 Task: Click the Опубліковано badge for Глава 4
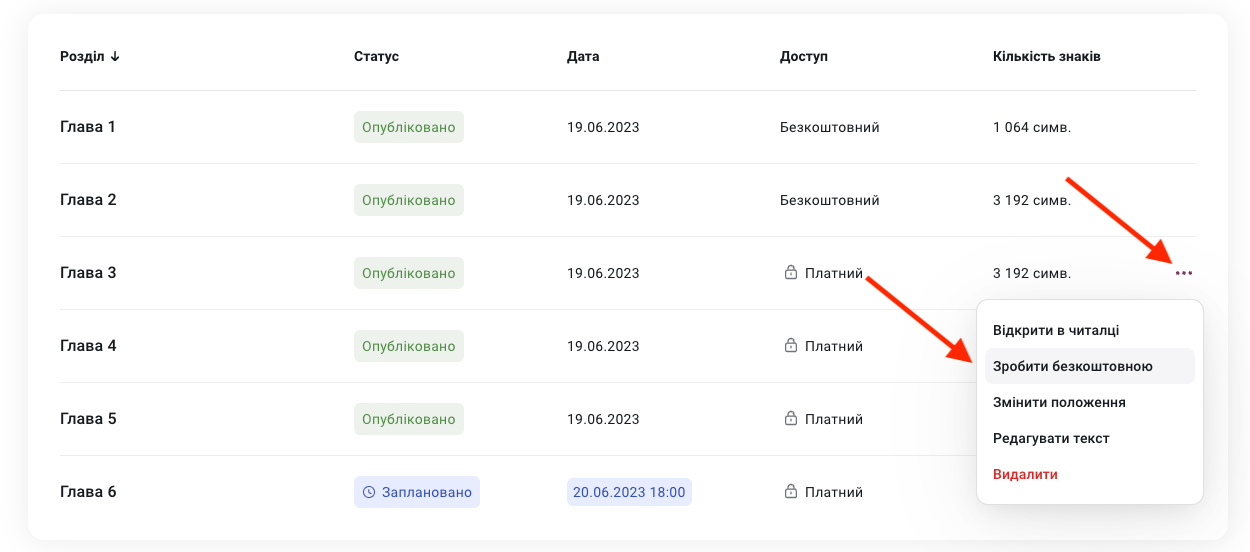[x=409, y=346]
